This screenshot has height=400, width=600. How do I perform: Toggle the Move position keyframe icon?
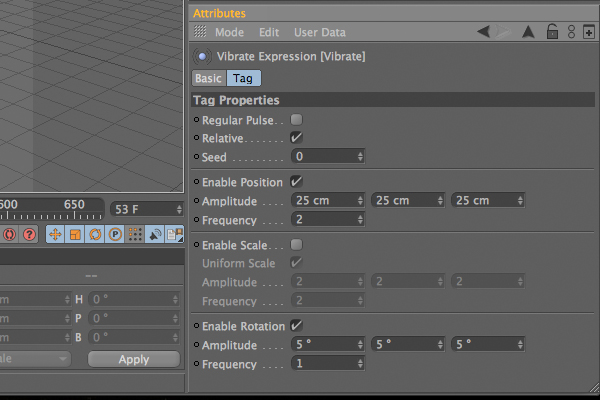click(x=55, y=234)
